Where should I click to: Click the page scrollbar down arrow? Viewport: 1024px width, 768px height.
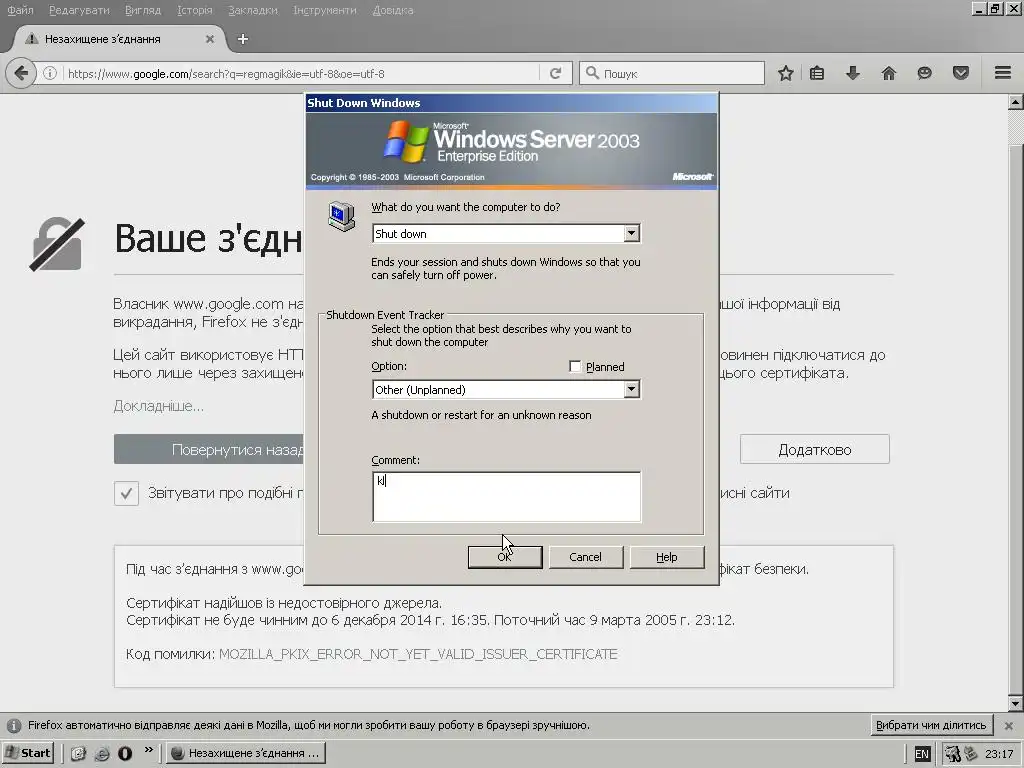pos(1015,703)
